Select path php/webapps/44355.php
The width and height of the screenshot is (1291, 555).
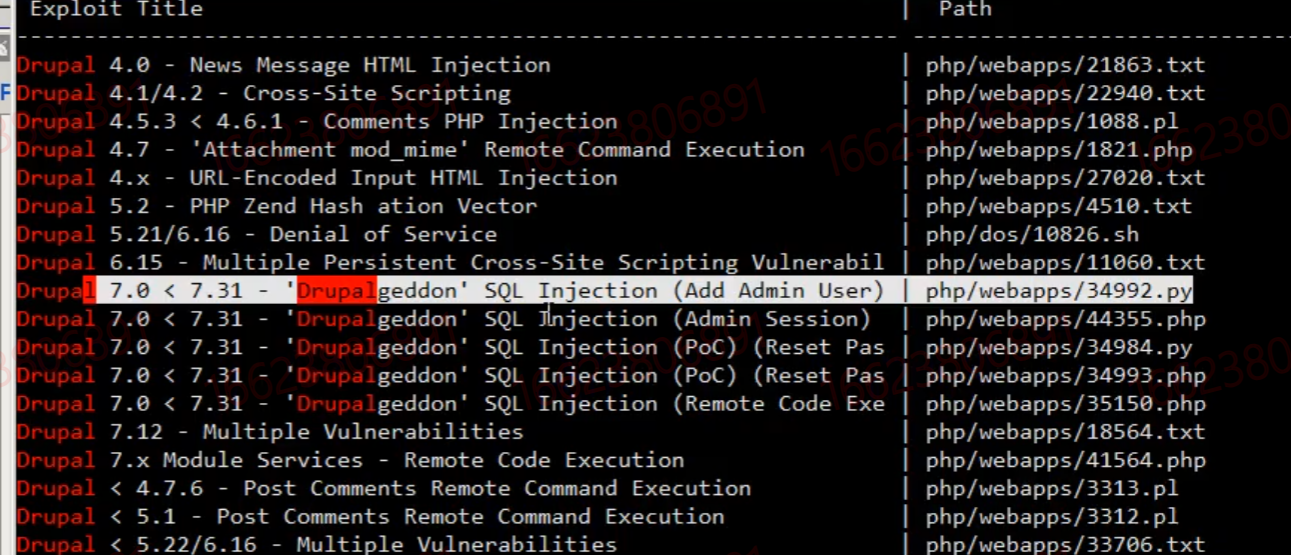pos(1066,319)
